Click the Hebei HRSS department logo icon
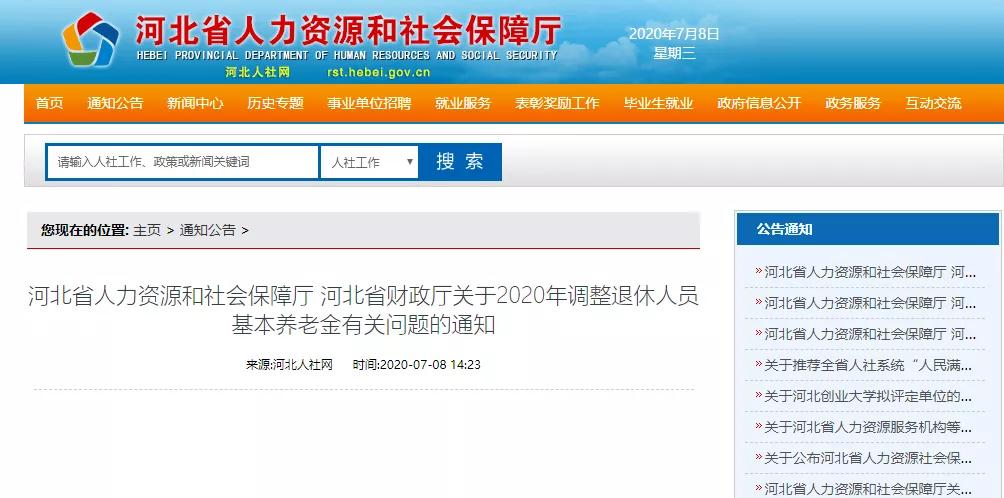The height and width of the screenshot is (498, 1004). click(x=90, y=39)
